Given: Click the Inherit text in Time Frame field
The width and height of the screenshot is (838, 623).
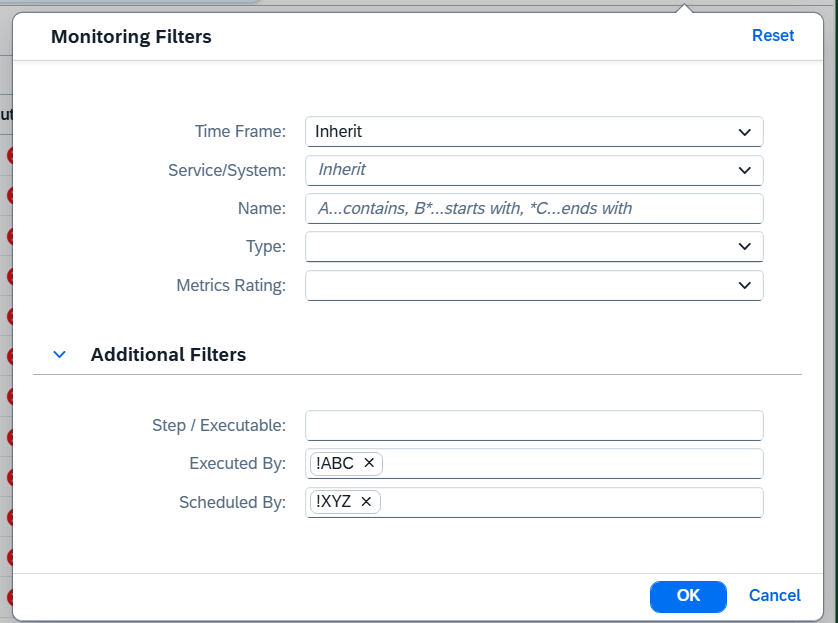Looking at the screenshot, I should click(x=339, y=132).
